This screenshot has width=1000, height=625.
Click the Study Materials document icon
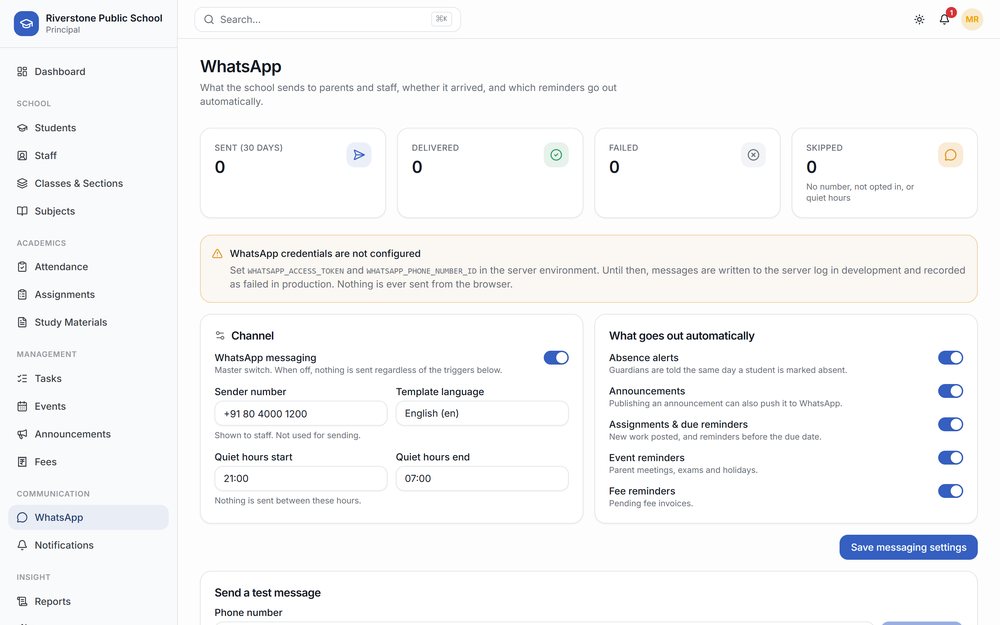(x=22, y=322)
